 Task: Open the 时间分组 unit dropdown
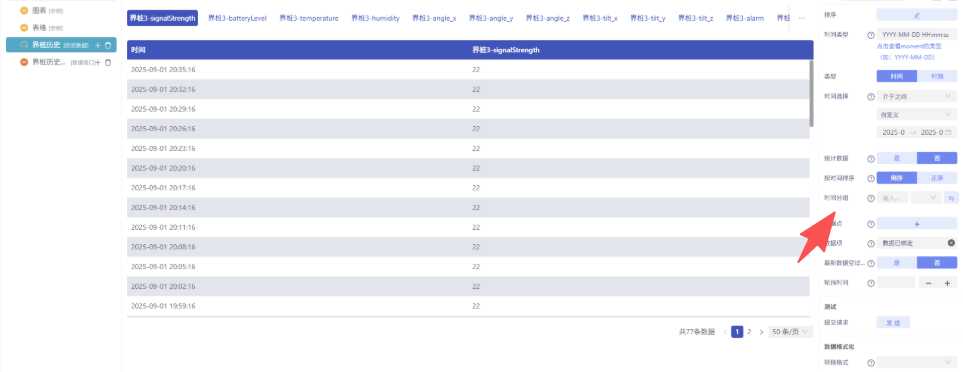point(927,198)
